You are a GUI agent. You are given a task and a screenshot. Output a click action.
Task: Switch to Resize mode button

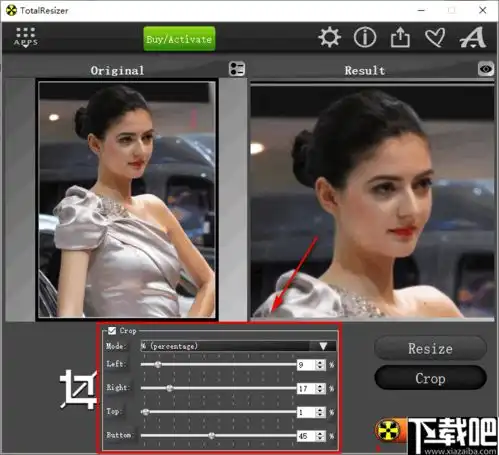[x=430, y=349]
